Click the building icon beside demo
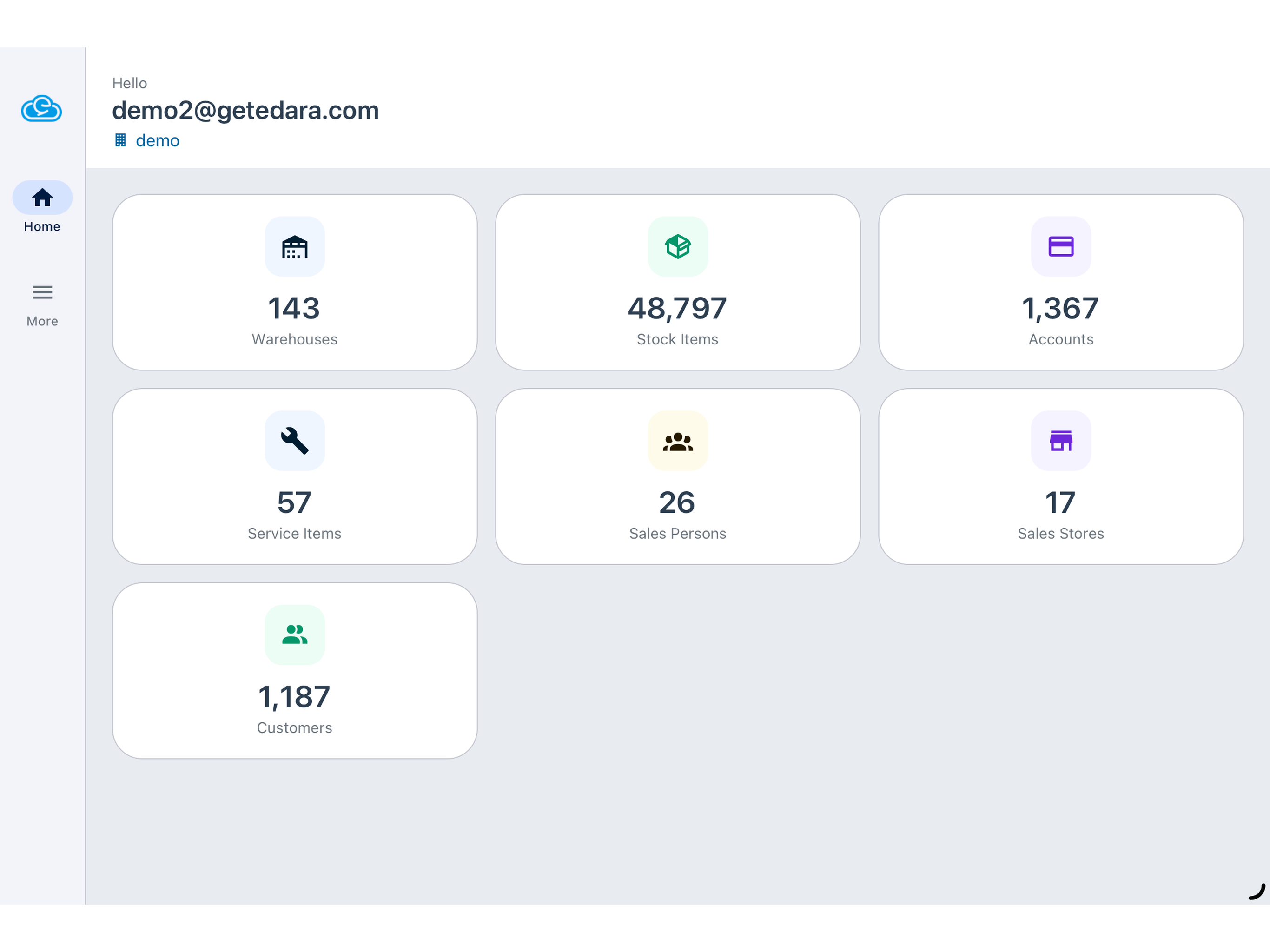 (x=120, y=140)
